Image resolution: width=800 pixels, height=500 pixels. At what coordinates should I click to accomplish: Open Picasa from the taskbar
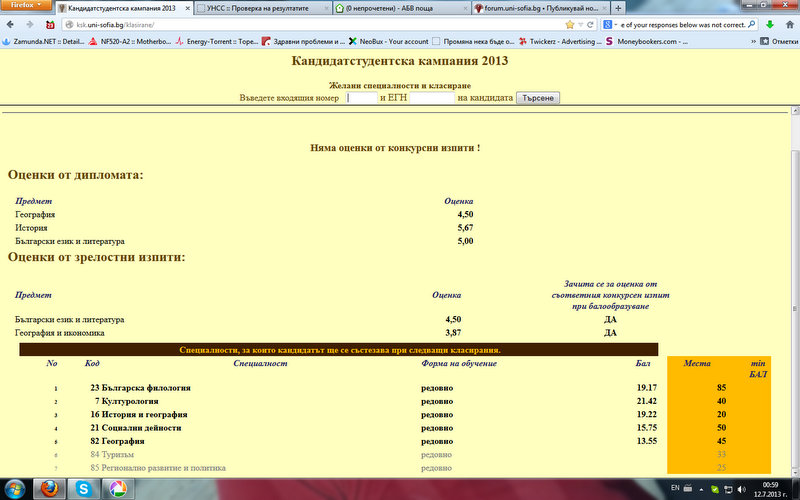118,488
